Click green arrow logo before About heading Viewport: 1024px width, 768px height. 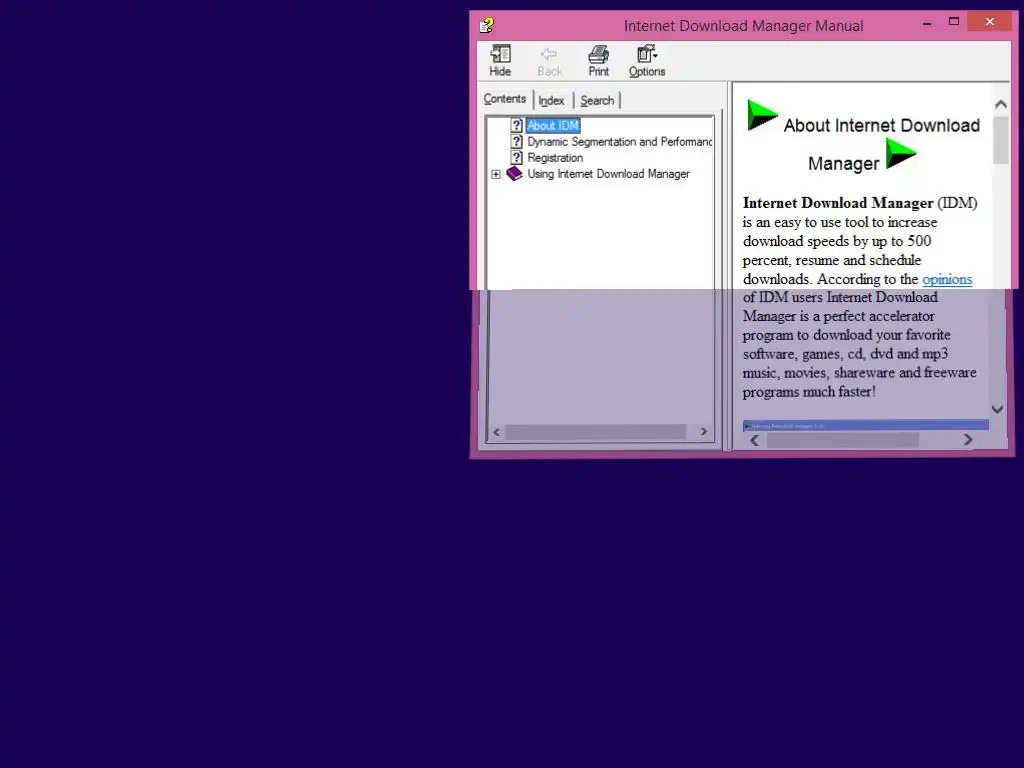pos(761,115)
